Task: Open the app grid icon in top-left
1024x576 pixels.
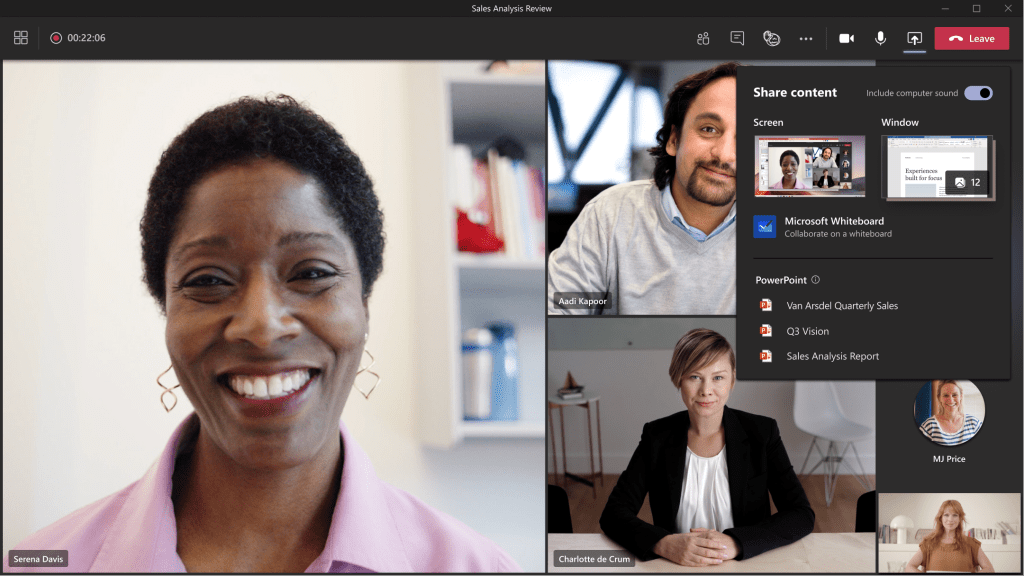Action: pos(21,38)
